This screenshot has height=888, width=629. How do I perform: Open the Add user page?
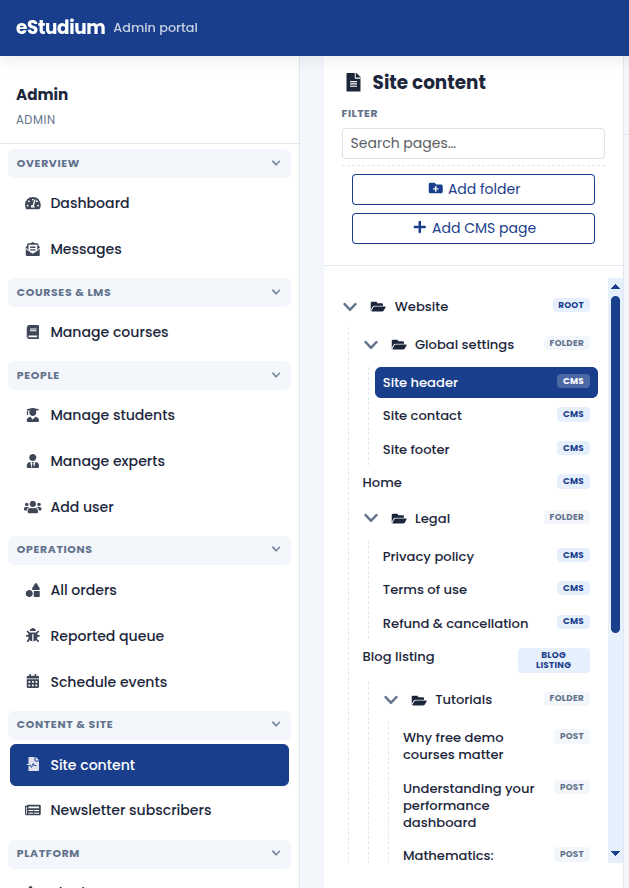pyautogui.click(x=149, y=507)
